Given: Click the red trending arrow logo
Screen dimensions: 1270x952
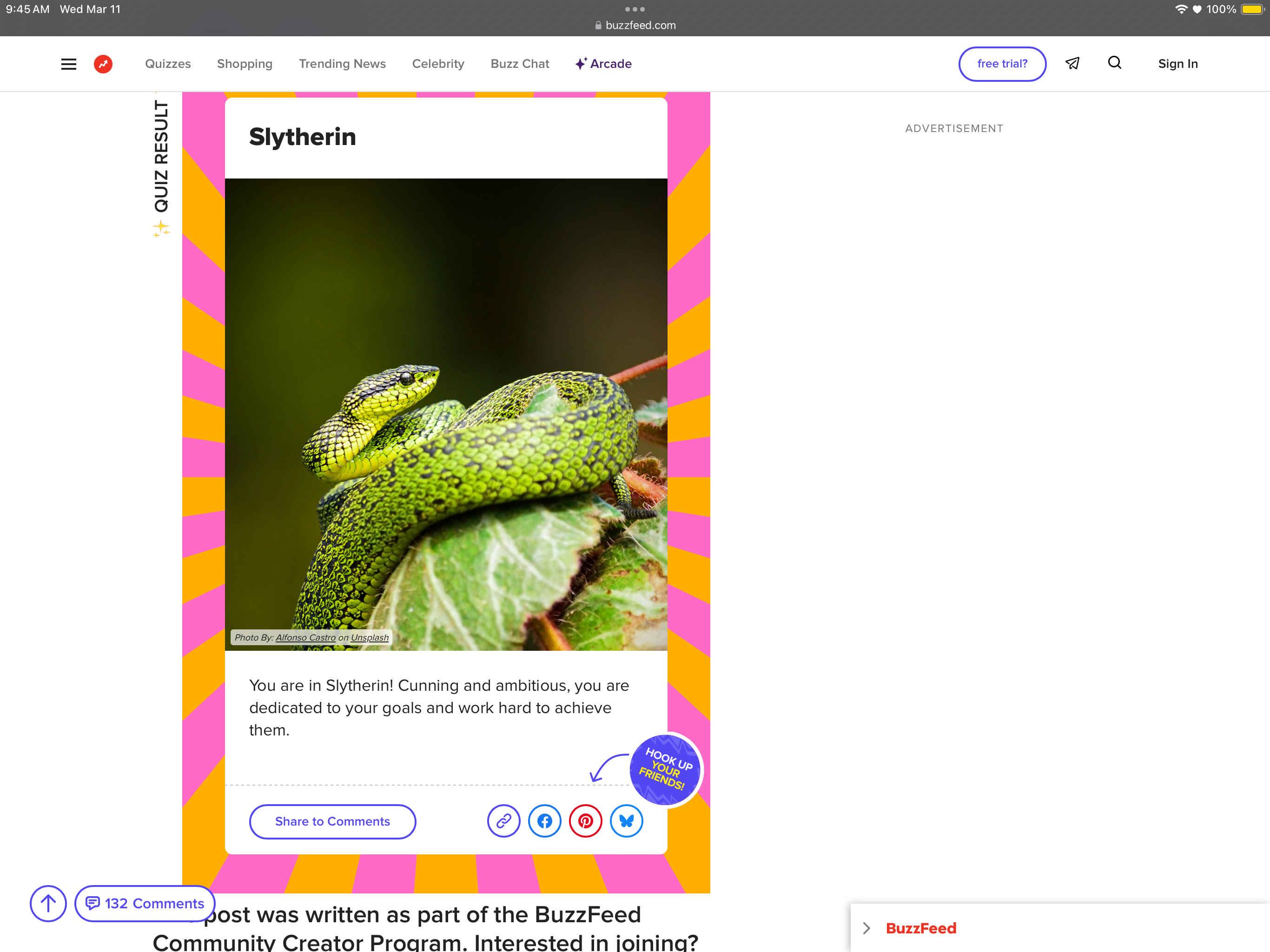Looking at the screenshot, I should [x=103, y=64].
